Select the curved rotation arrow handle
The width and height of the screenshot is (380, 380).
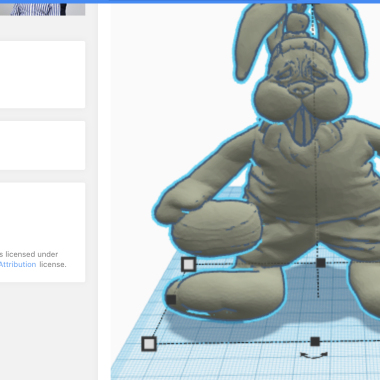(x=314, y=355)
